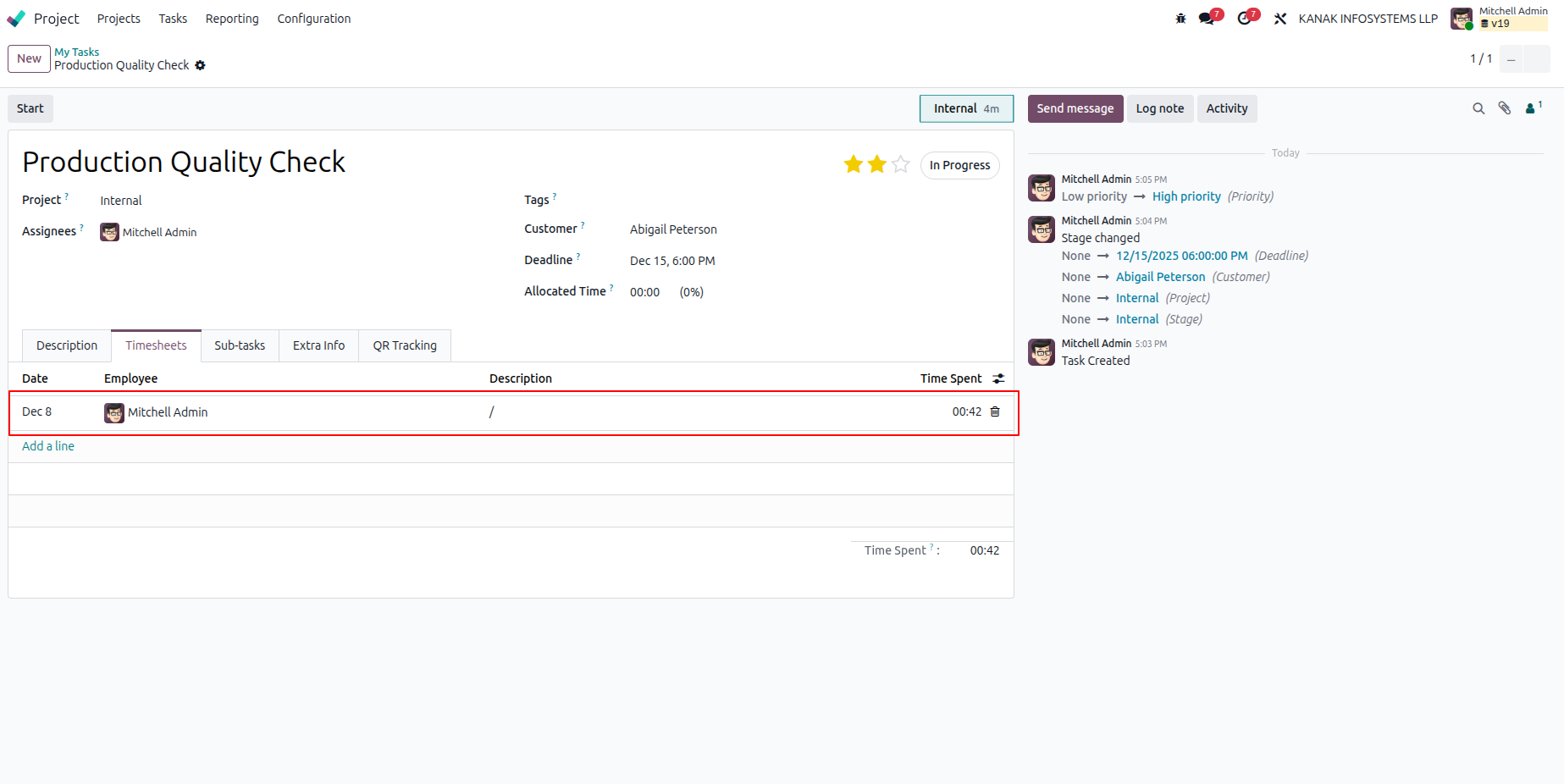The width and height of the screenshot is (1564, 784).
Task: Open the Reporting menu
Action: [x=232, y=19]
